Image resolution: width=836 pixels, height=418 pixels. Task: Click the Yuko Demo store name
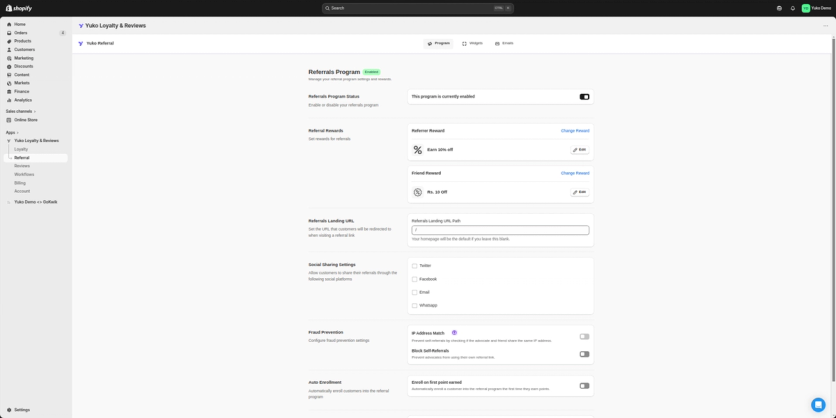pos(821,8)
